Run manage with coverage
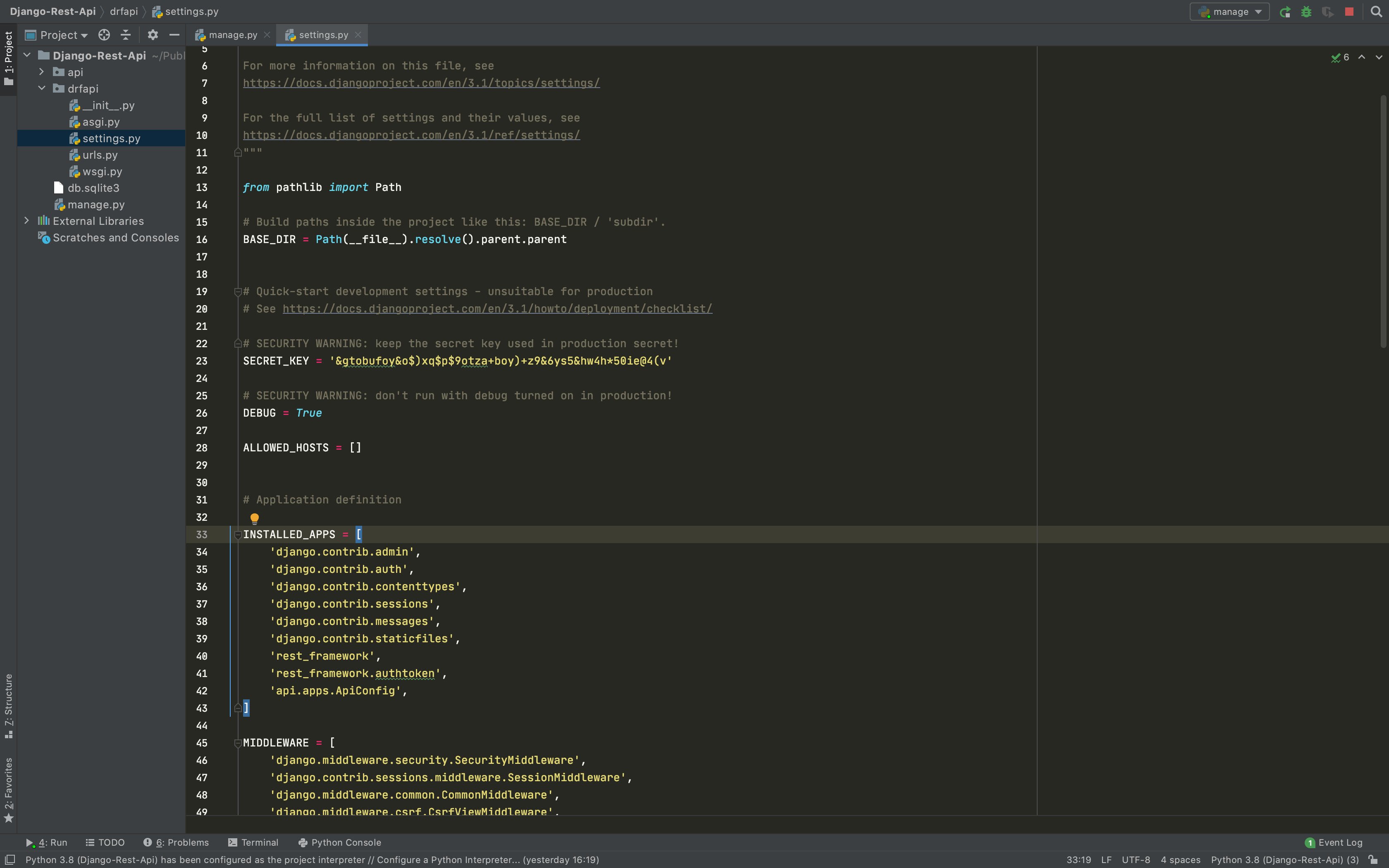1389x868 pixels. pyautogui.click(x=1328, y=12)
